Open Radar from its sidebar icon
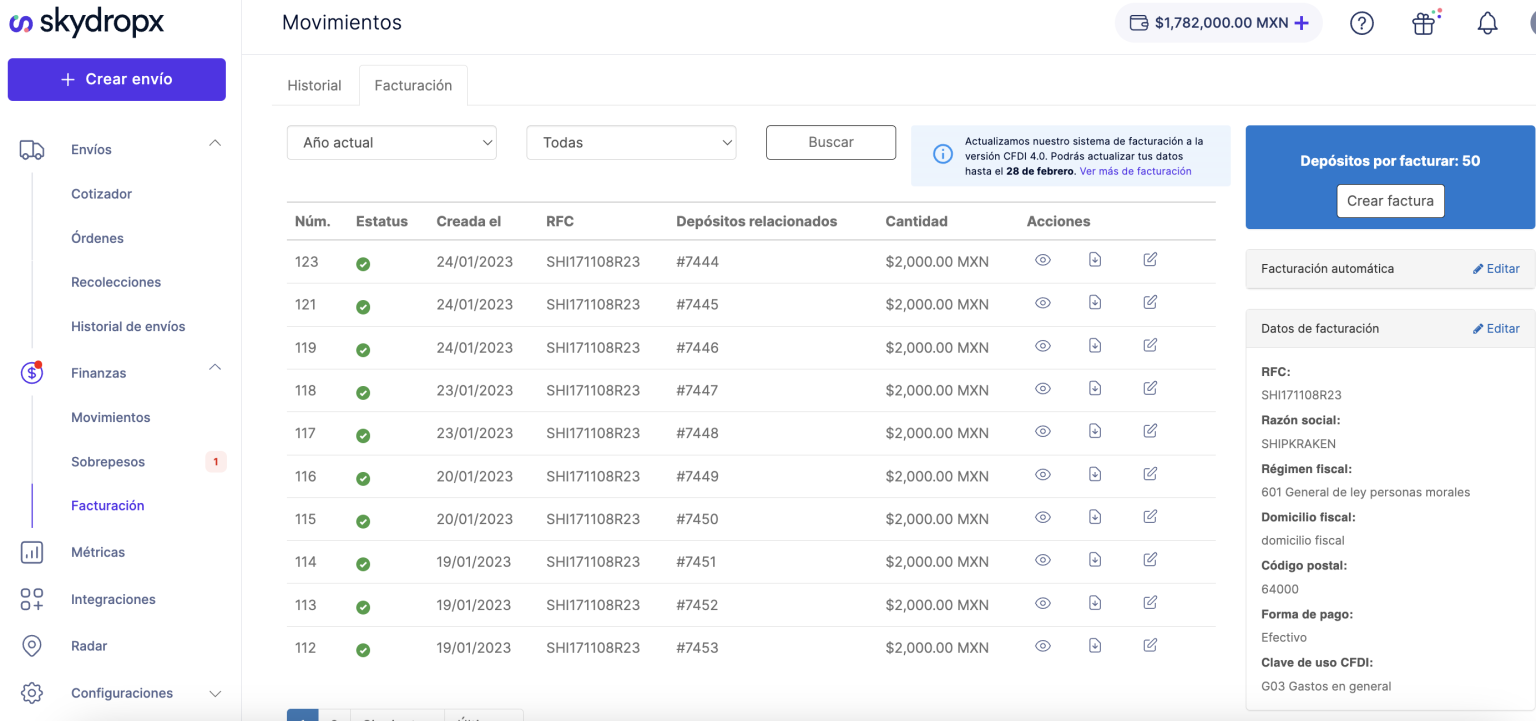Image resolution: width=1536 pixels, height=721 pixels. click(x=31, y=645)
